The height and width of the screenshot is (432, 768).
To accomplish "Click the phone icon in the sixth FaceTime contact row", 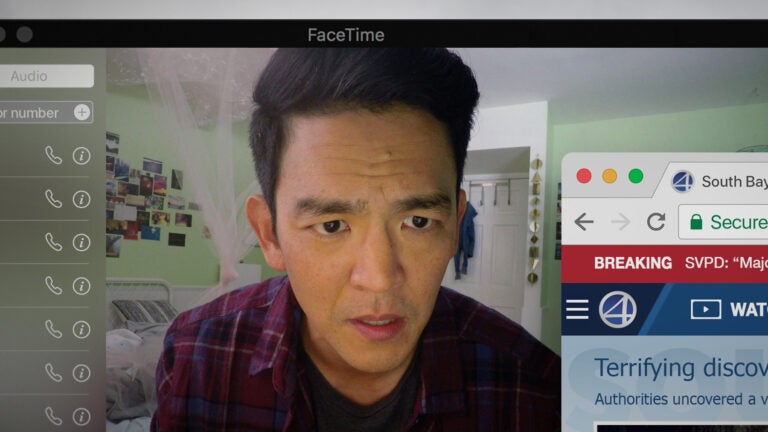I will pos(53,373).
